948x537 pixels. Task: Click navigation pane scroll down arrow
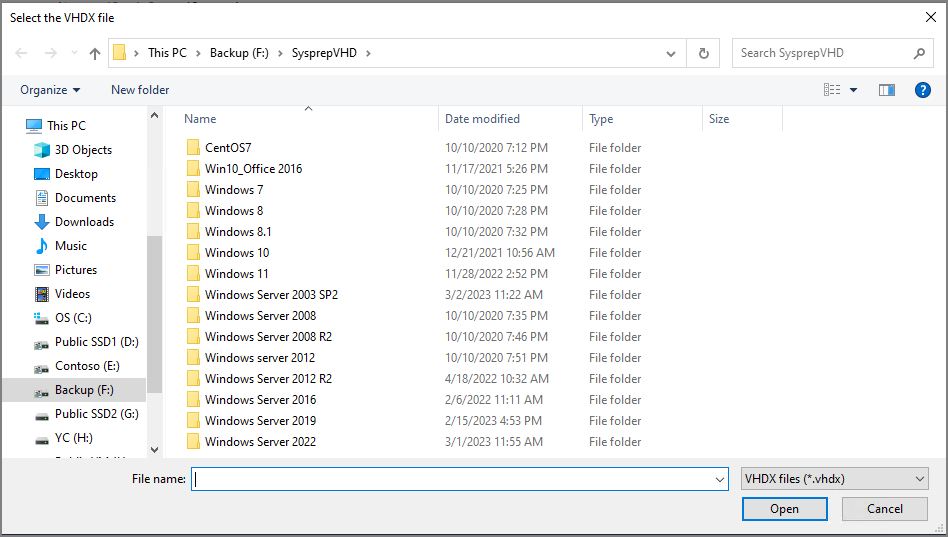click(x=154, y=449)
